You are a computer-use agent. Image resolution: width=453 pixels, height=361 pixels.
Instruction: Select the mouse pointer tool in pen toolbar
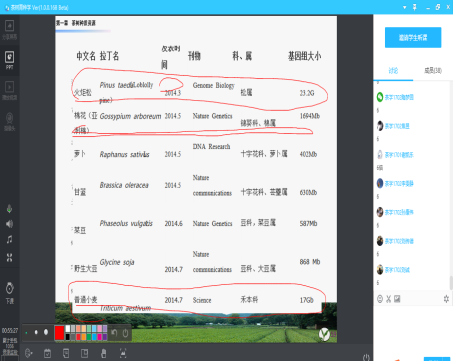(125, 333)
